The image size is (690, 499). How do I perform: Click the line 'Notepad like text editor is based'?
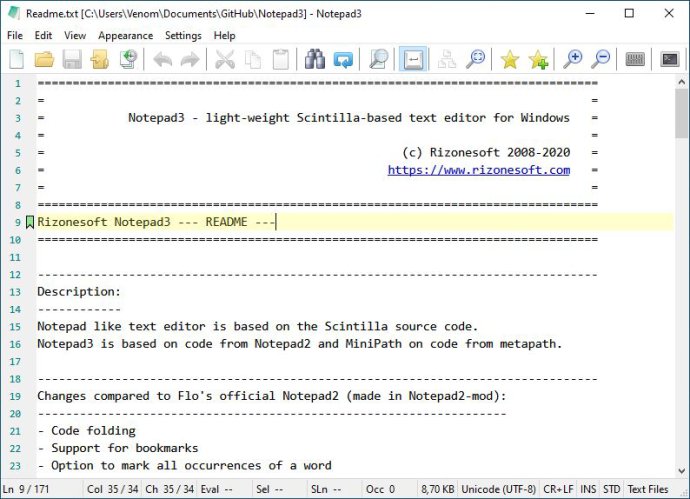(257, 326)
